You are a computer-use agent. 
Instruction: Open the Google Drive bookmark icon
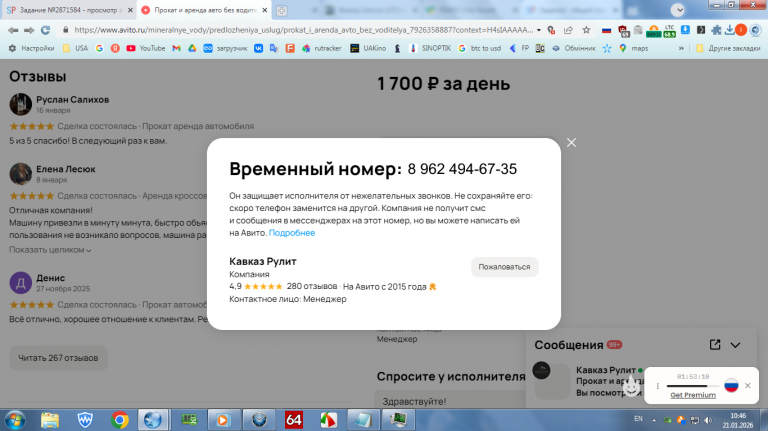pos(192,48)
